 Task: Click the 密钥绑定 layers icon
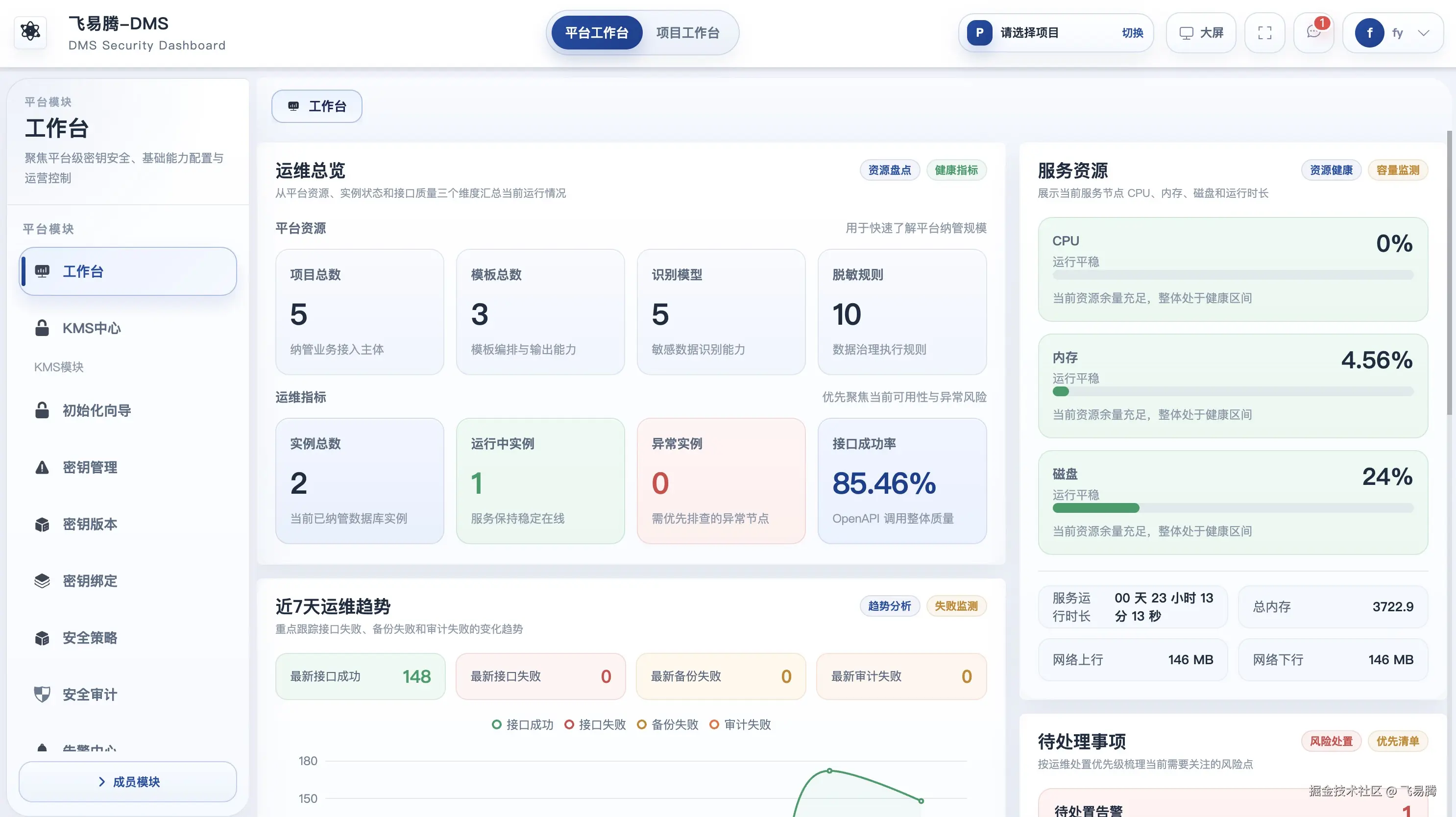click(x=42, y=581)
